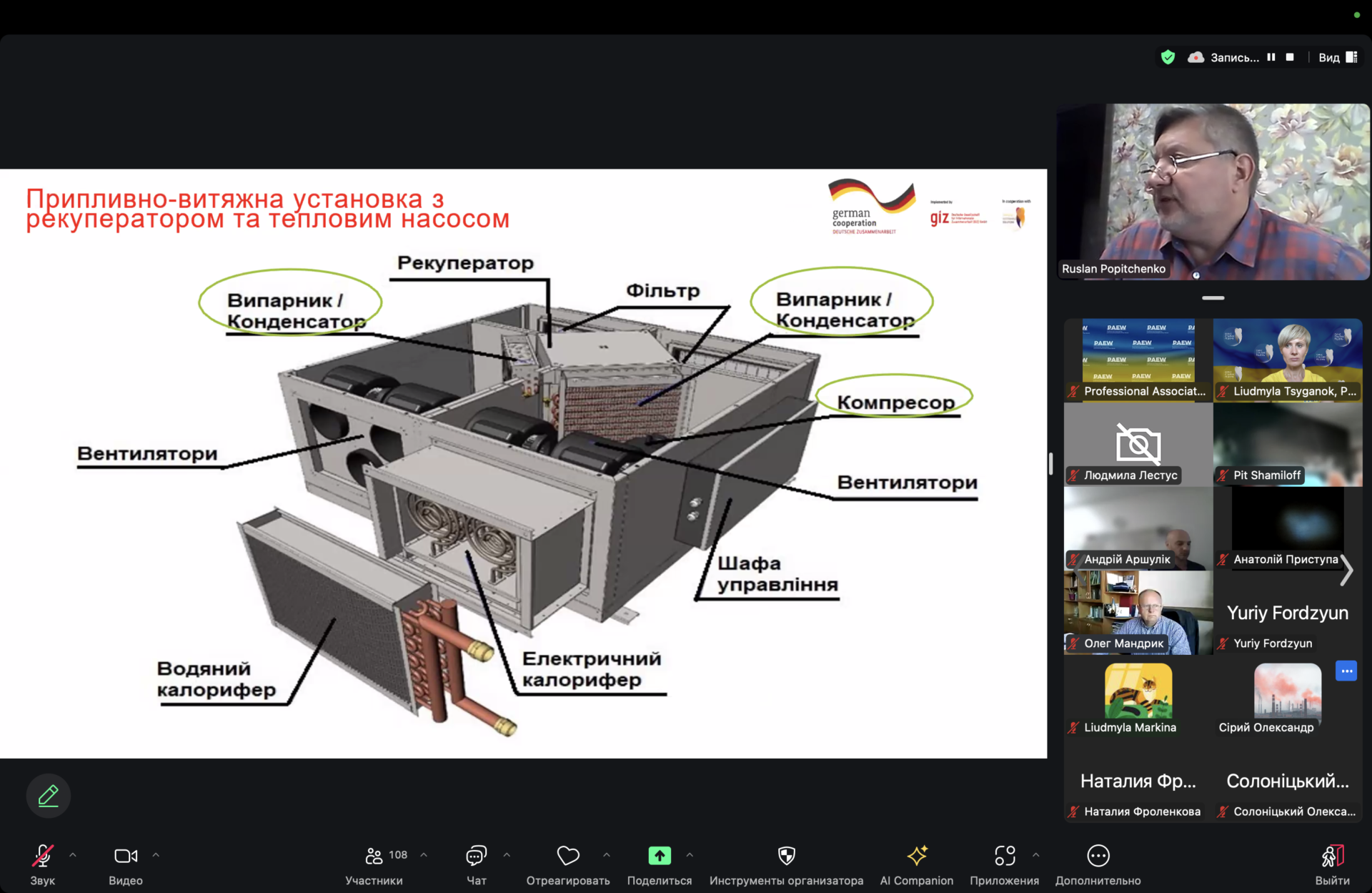Stop the meeting recording
Viewport: 1372px width, 893px height.
point(1290,57)
